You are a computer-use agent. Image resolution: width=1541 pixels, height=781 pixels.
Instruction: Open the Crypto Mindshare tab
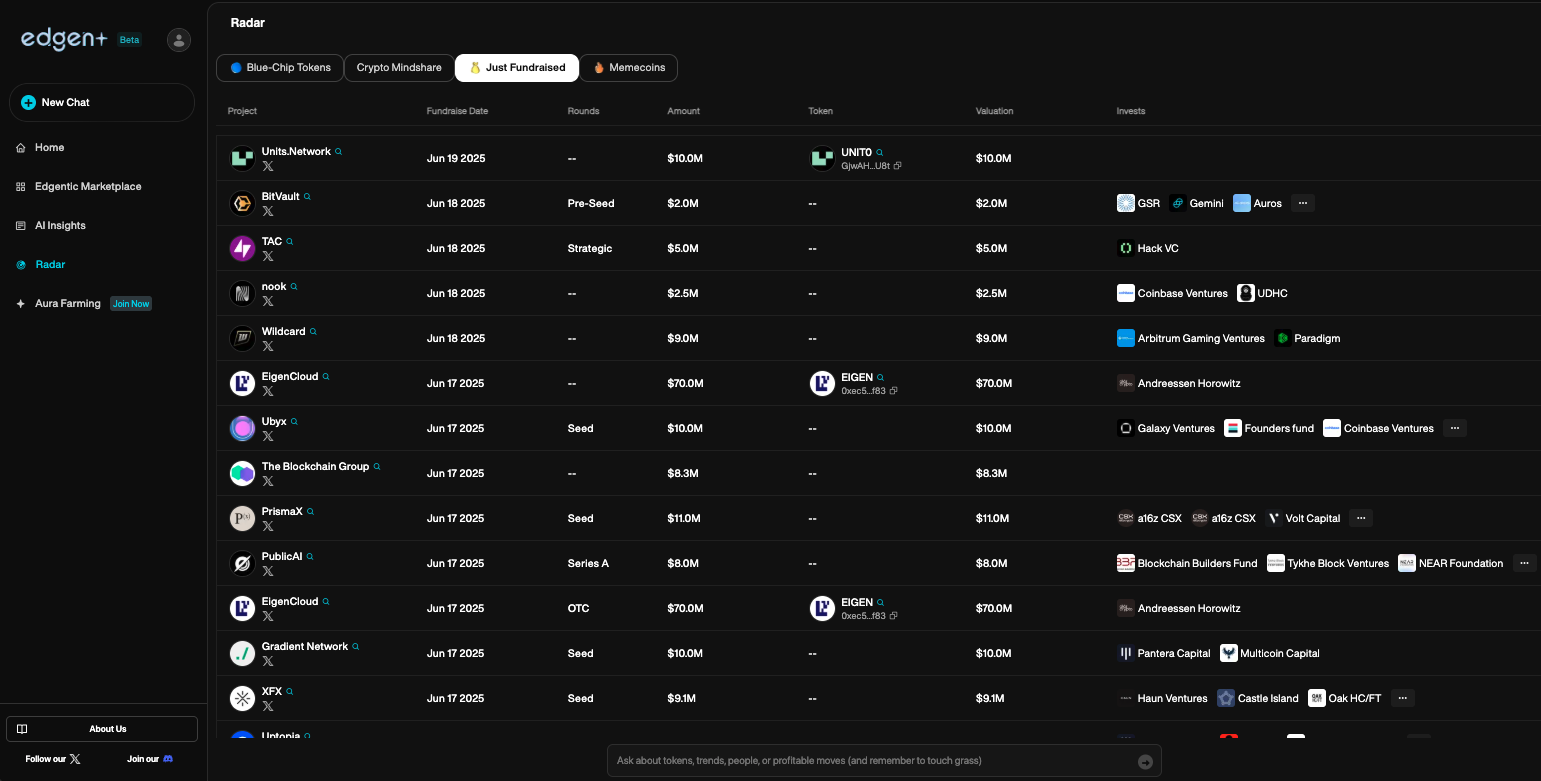tap(399, 68)
